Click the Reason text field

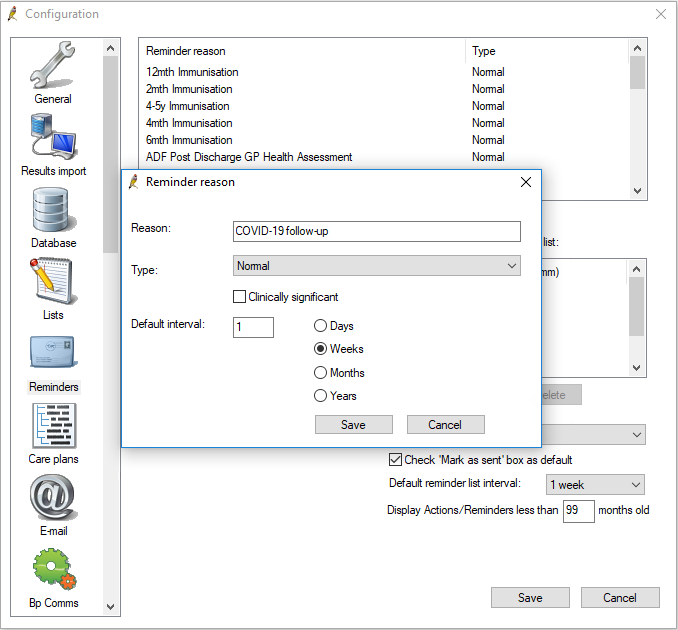[x=376, y=231]
